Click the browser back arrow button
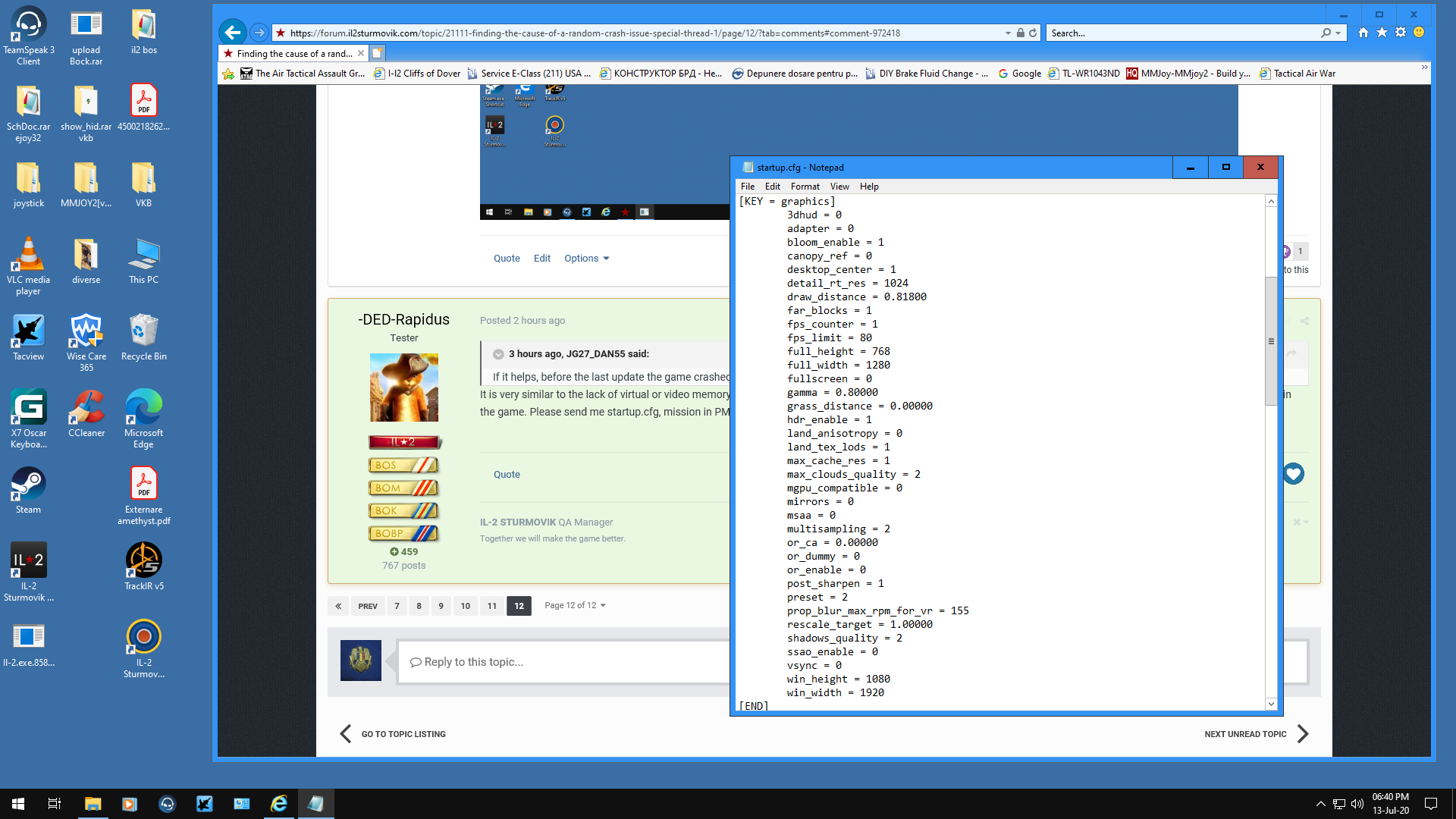Viewport: 1456px width, 819px height. pyautogui.click(x=233, y=33)
